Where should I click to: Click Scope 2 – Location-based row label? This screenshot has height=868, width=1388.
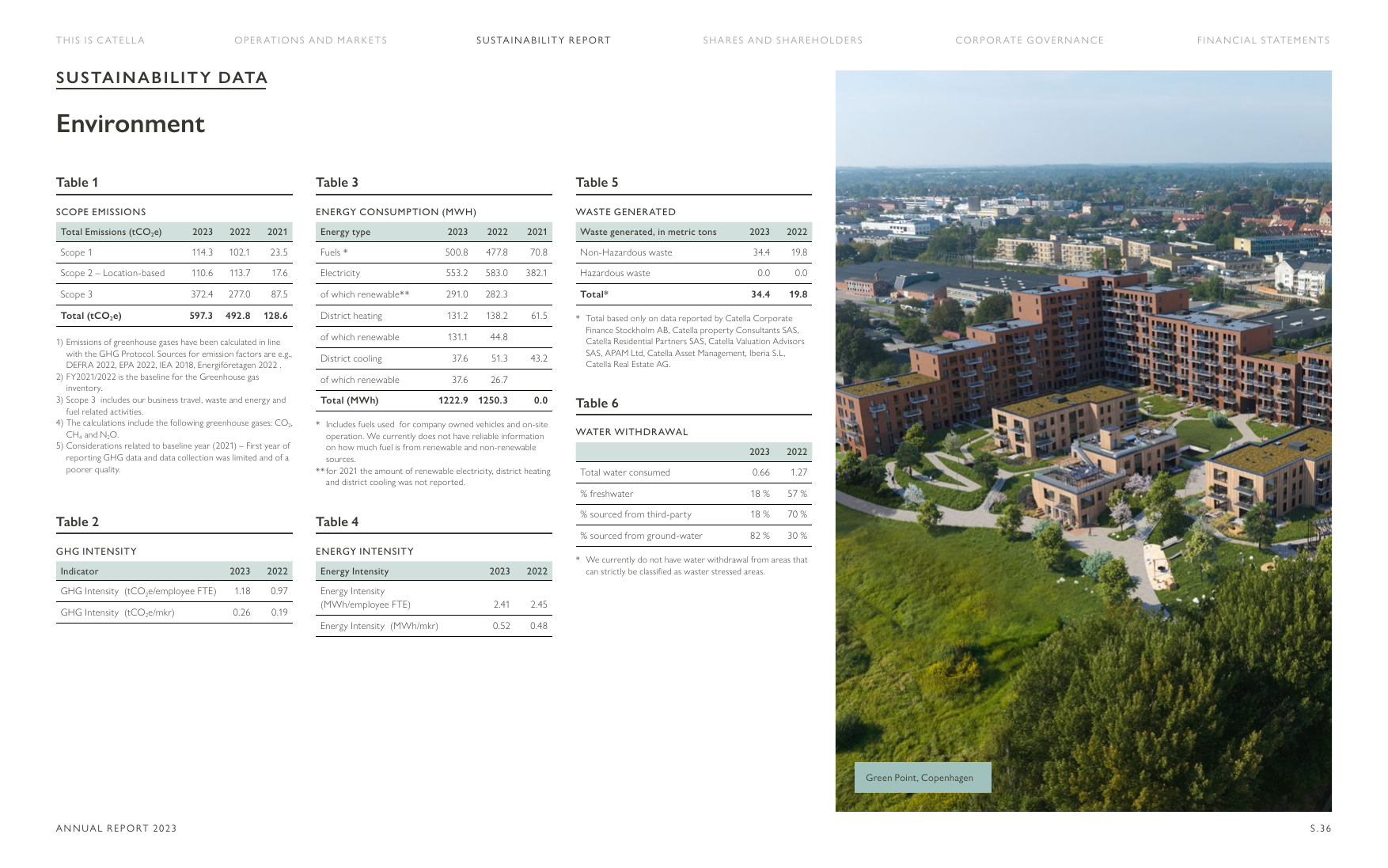point(112,273)
